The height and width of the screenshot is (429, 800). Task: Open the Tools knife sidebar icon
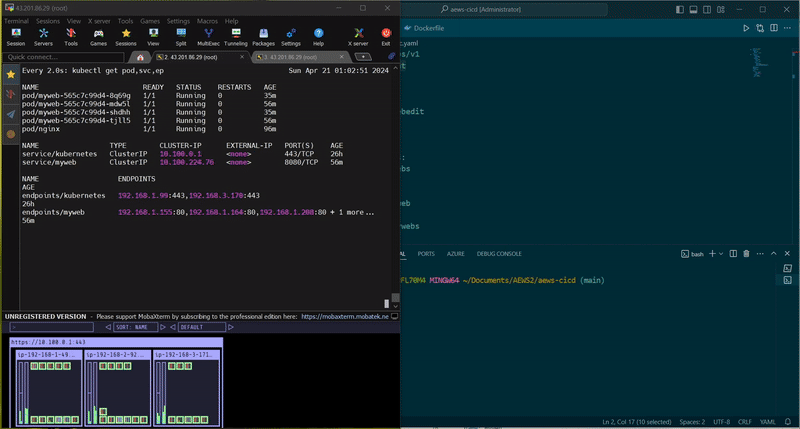[x=11, y=94]
